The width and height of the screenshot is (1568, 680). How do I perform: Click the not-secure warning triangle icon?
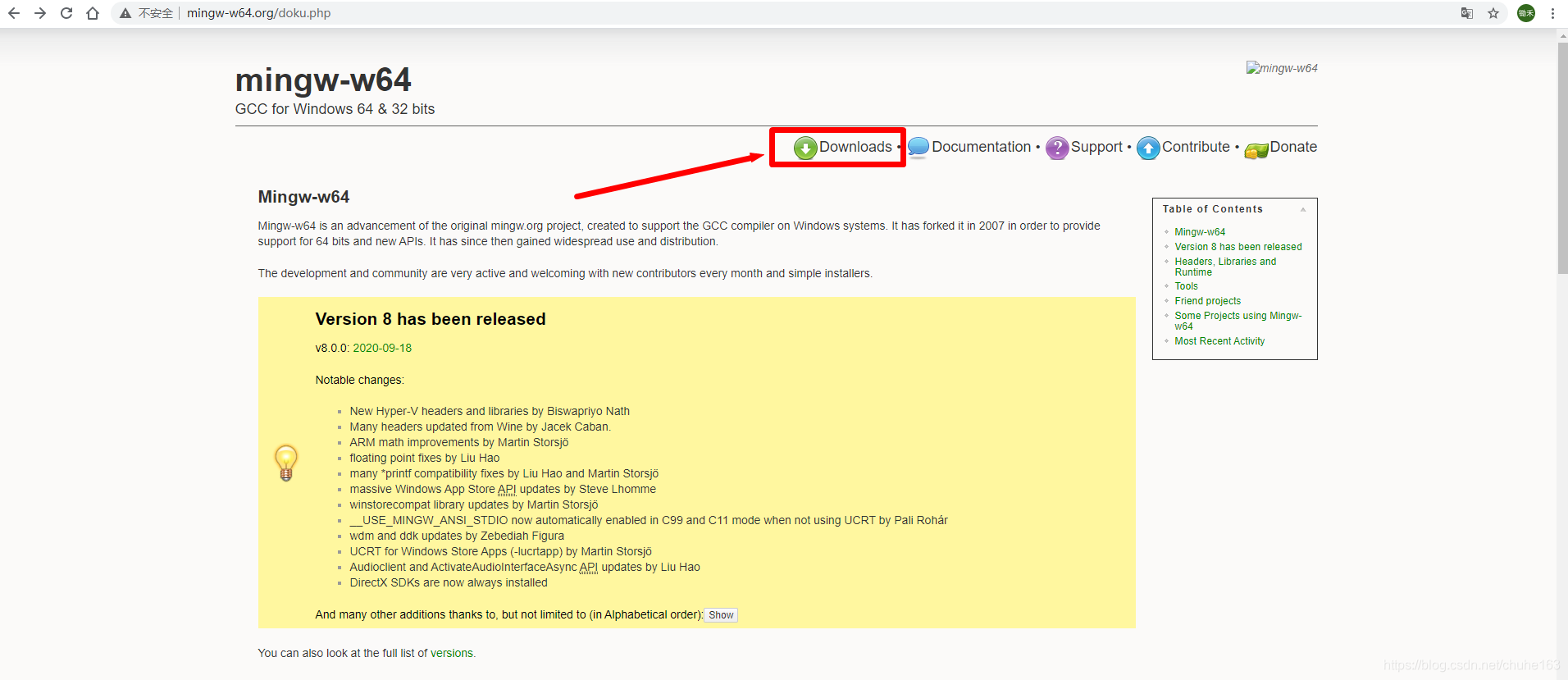(125, 13)
